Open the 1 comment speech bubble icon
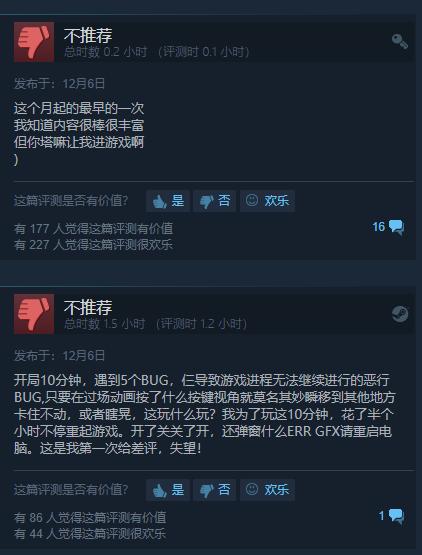Screen dimensions: 422x555 (396, 516)
